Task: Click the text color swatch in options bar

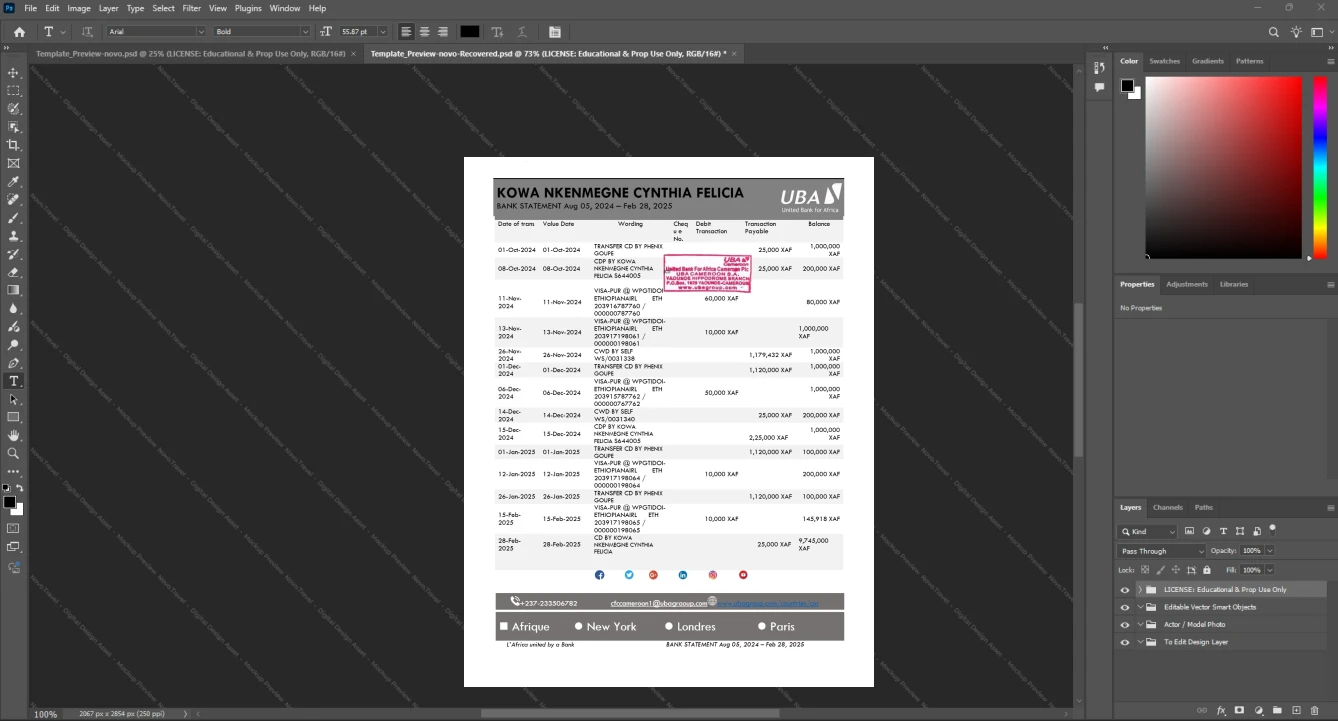Action: [470, 32]
